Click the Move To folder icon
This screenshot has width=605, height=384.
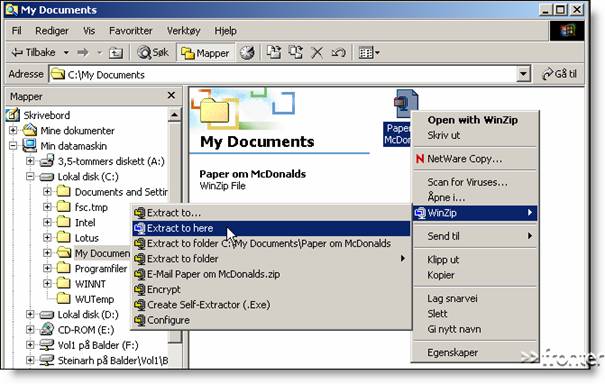coord(274,52)
